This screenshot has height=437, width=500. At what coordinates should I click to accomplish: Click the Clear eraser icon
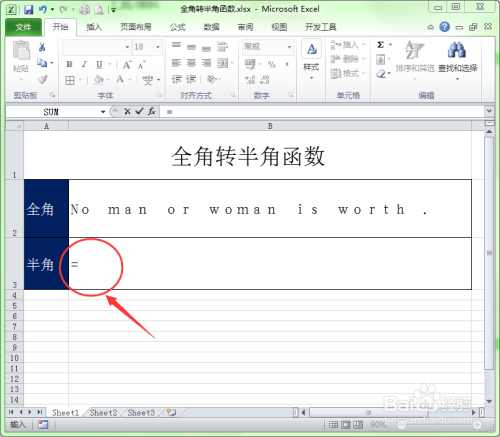pos(381,74)
